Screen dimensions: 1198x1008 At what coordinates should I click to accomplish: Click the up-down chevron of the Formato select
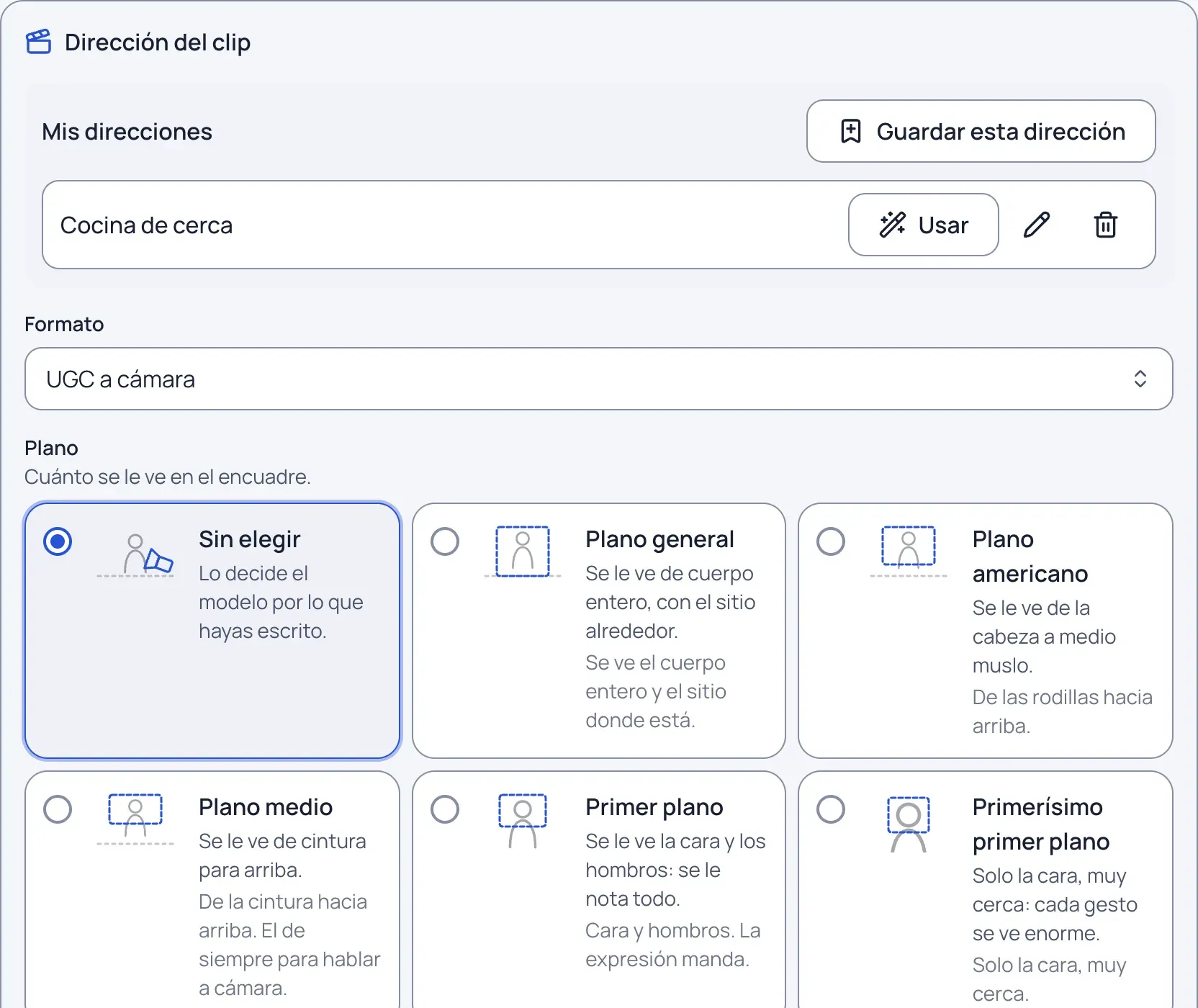click(x=1140, y=379)
